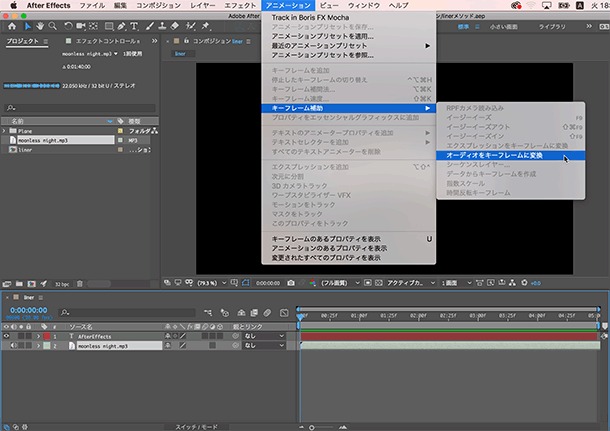Select the Pan Behind anchor point tool

tap(93, 26)
